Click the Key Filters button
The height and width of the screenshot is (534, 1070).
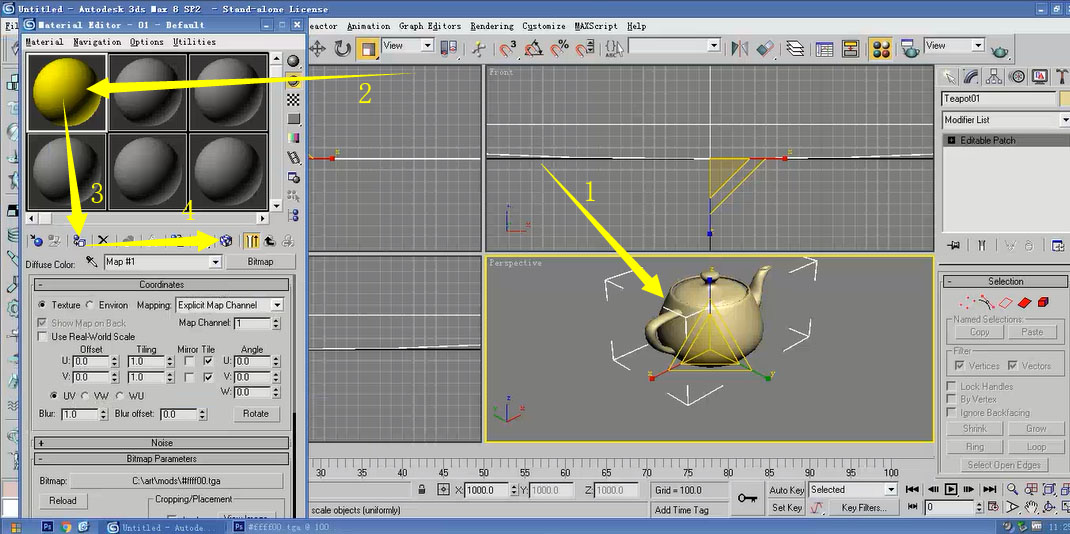pyautogui.click(x=863, y=507)
